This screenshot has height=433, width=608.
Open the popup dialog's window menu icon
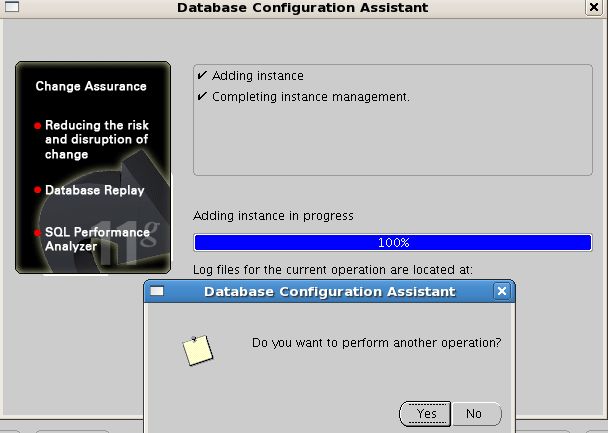coord(157,291)
